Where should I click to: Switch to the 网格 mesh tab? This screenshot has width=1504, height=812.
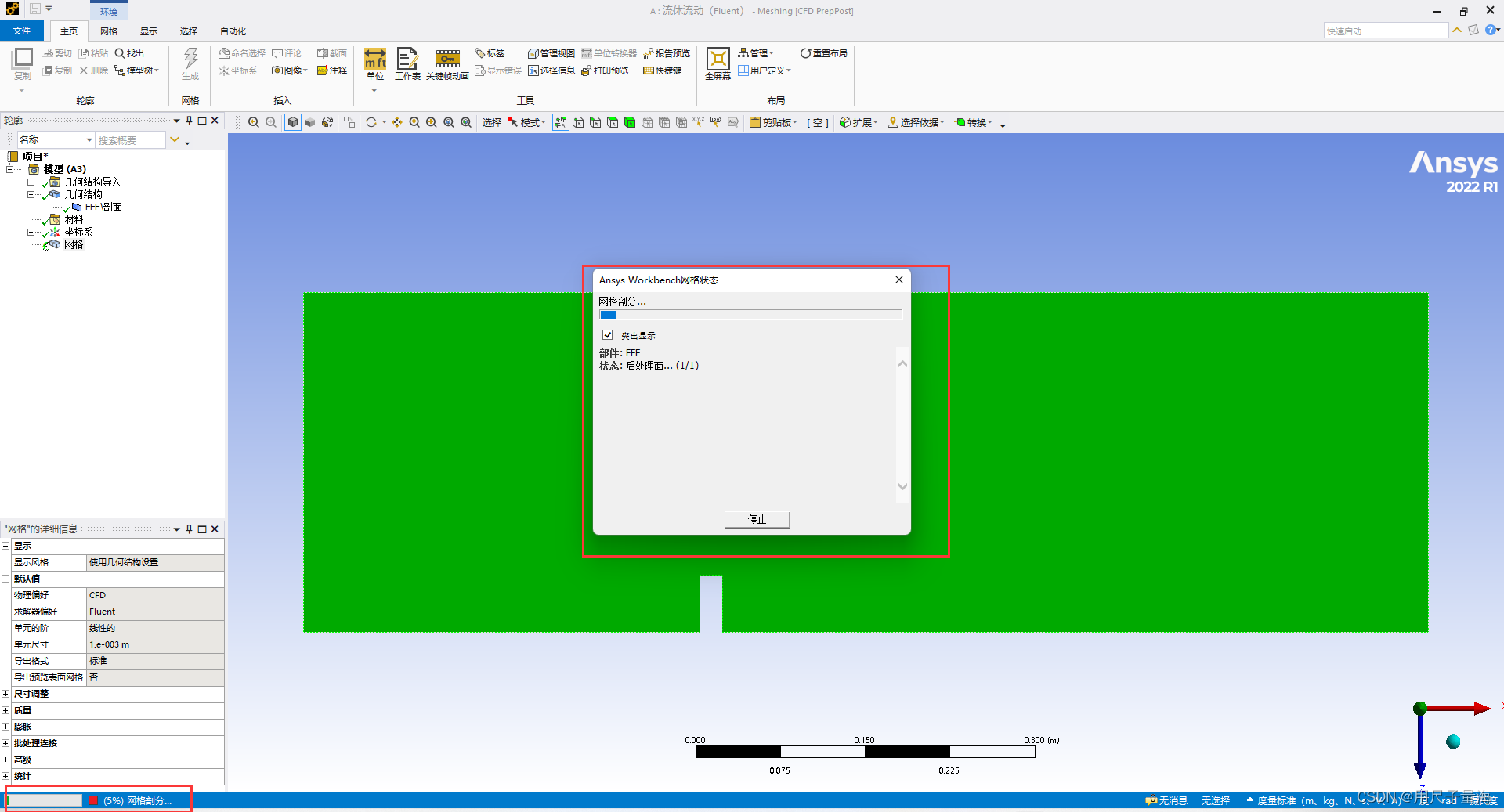tap(109, 31)
